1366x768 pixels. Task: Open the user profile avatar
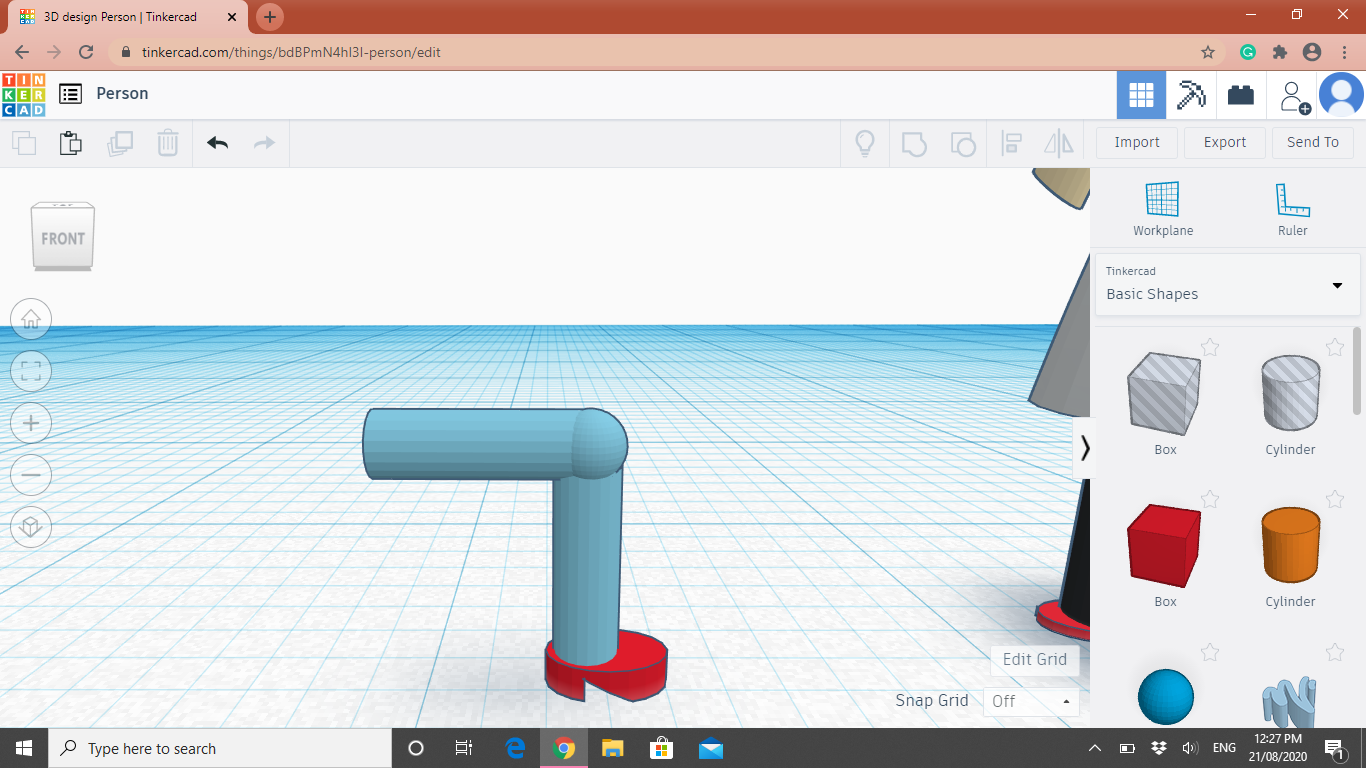click(1341, 95)
